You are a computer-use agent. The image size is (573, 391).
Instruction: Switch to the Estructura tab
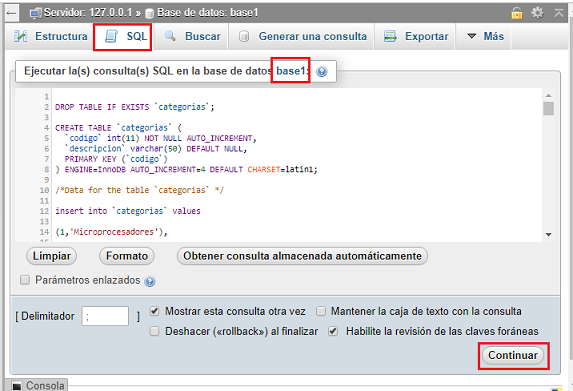tap(50, 37)
